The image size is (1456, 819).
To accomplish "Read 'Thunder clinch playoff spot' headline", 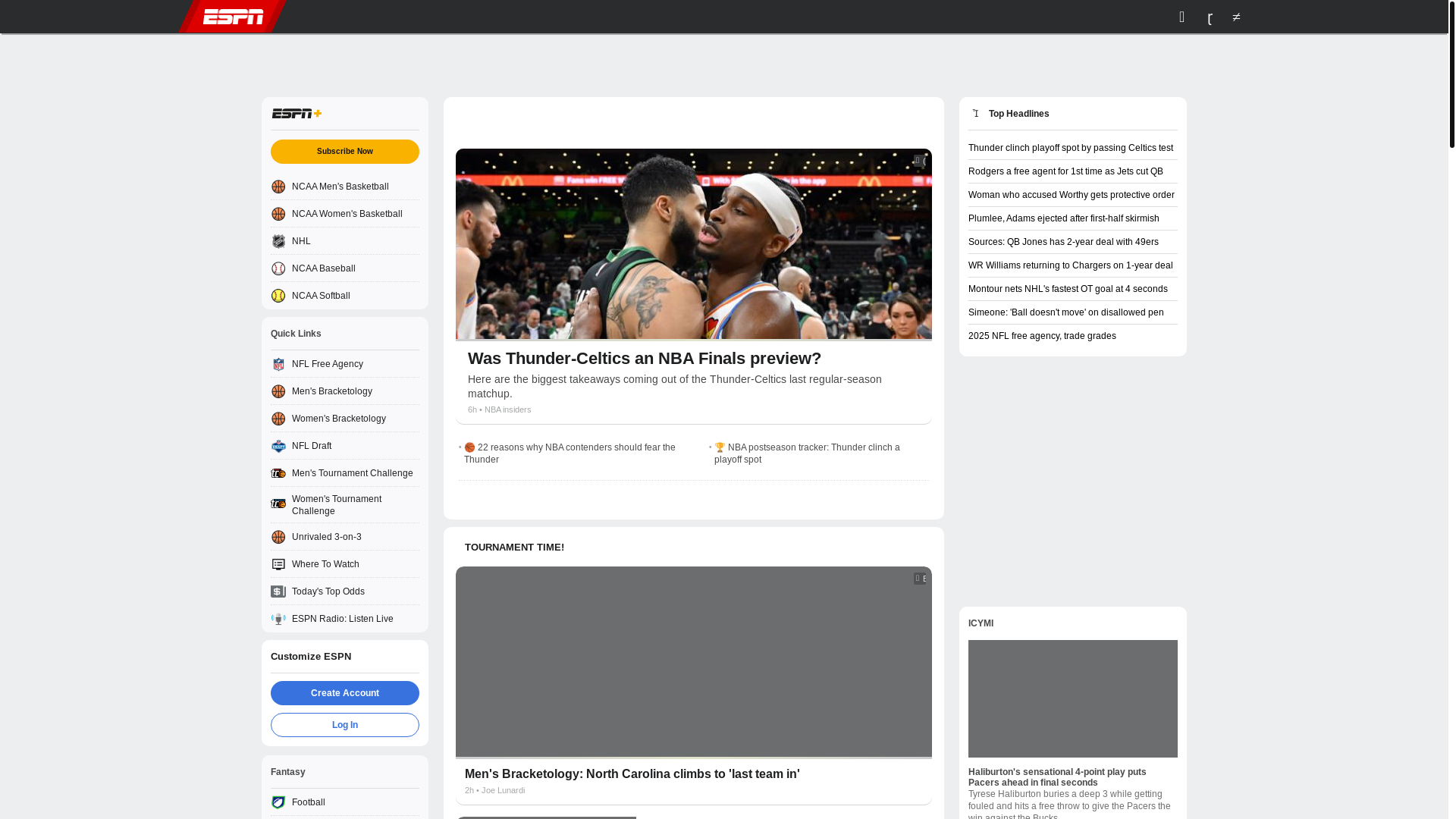I will coord(1071,148).
